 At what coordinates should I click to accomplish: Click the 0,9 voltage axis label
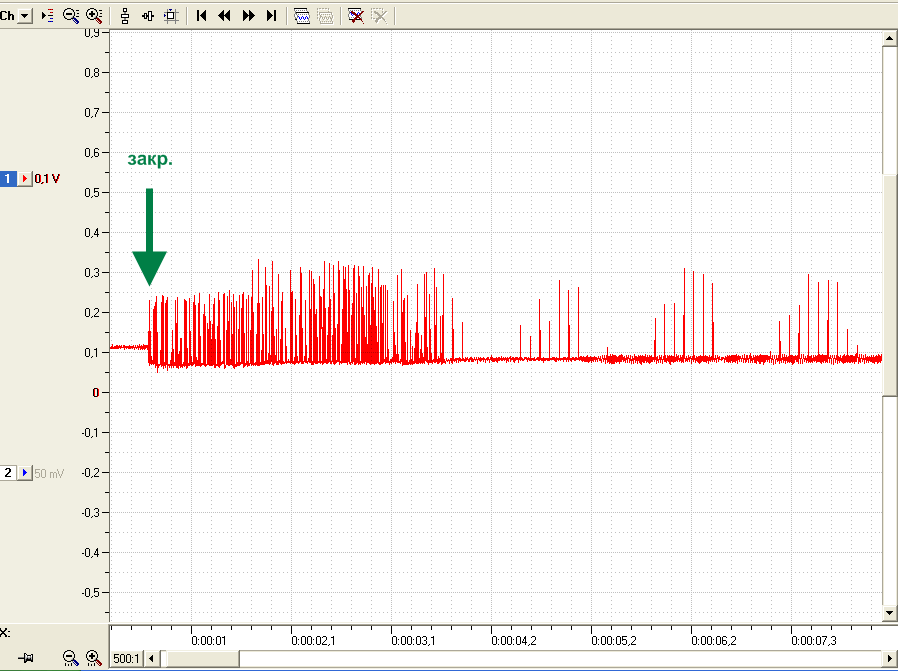92,34
